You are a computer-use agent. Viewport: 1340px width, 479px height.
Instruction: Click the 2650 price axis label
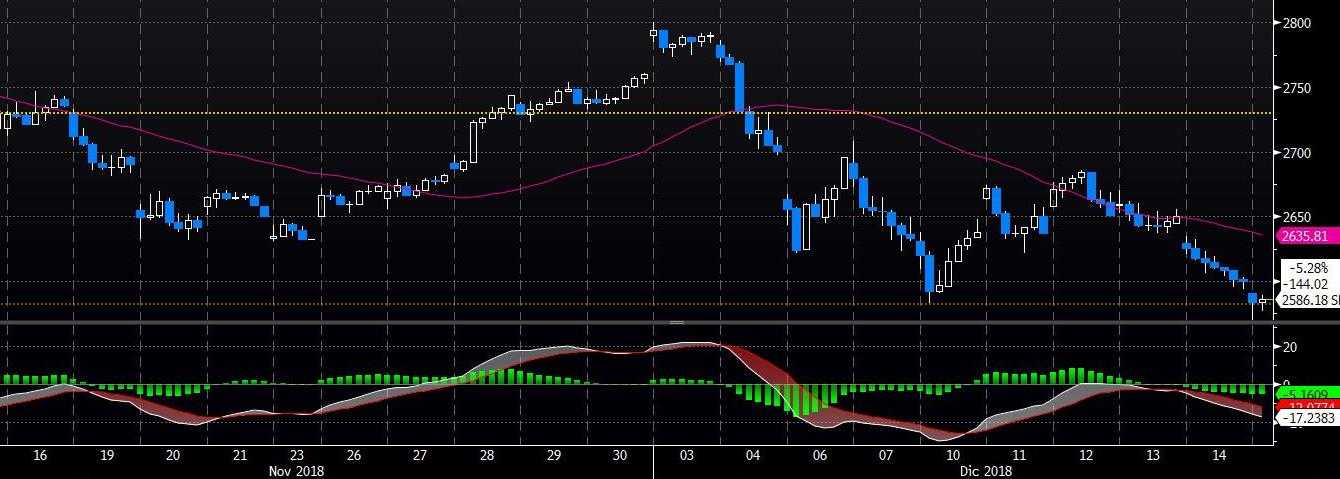[1297, 217]
